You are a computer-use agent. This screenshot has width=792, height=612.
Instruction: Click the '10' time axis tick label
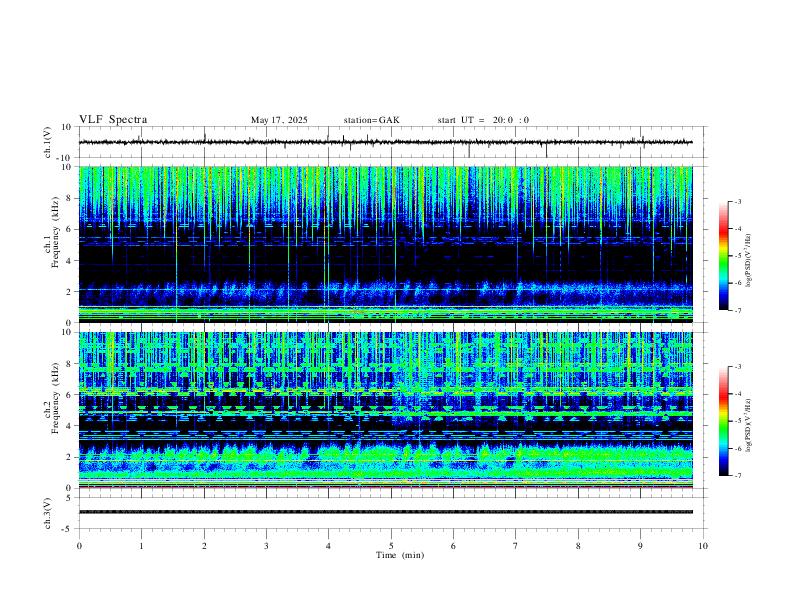click(x=703, y=546)
